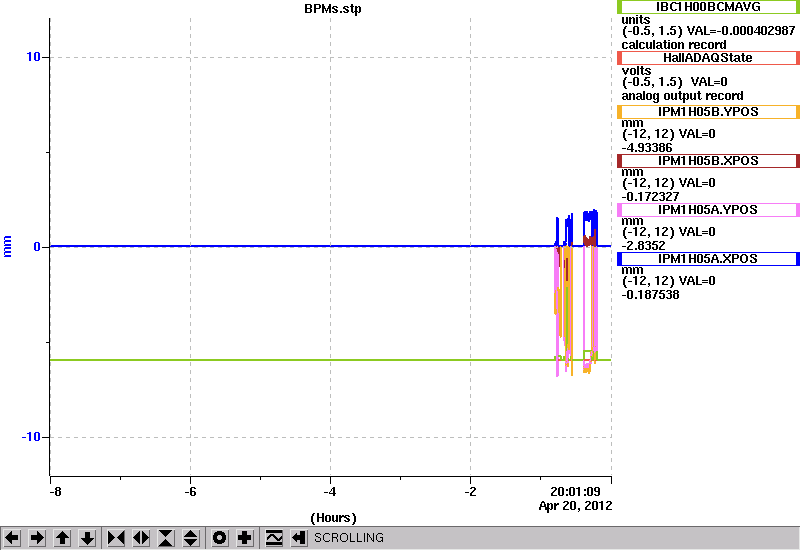
Task: Click the auto-scale waveform icon
Action: click(x=274, y=538)
